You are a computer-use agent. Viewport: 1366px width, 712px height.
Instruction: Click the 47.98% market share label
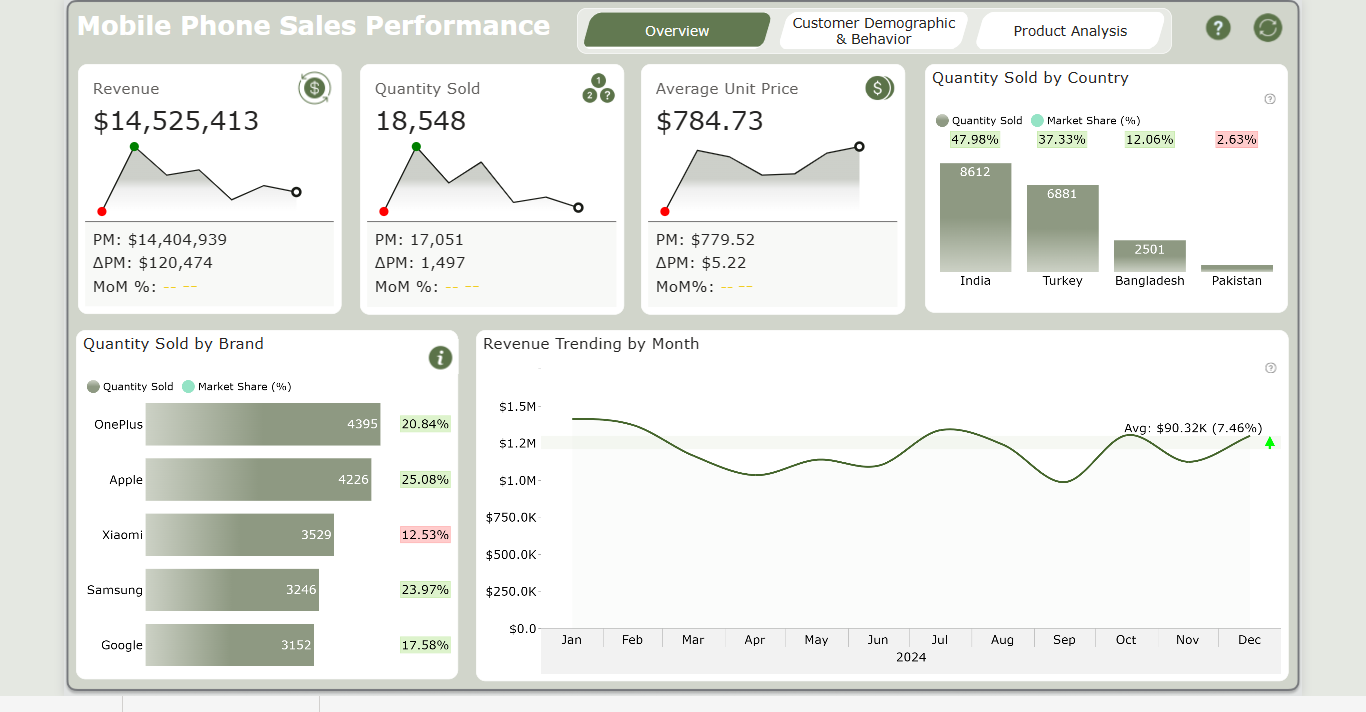[x=975, y=139]
